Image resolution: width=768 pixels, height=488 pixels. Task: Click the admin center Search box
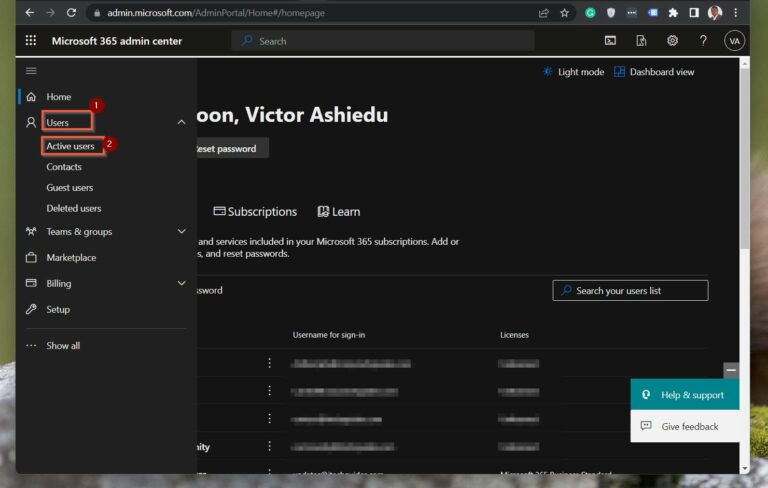(x=383, y=41)
